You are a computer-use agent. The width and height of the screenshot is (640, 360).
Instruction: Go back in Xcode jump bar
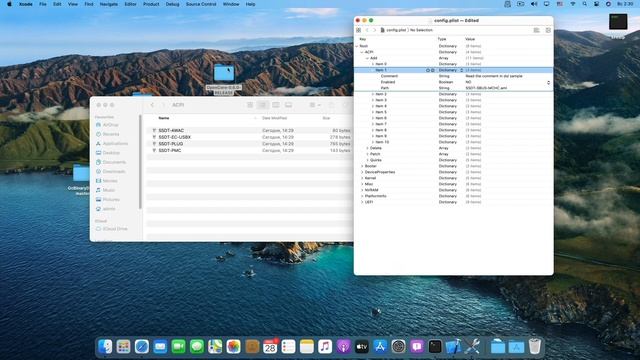click(367, 30)
